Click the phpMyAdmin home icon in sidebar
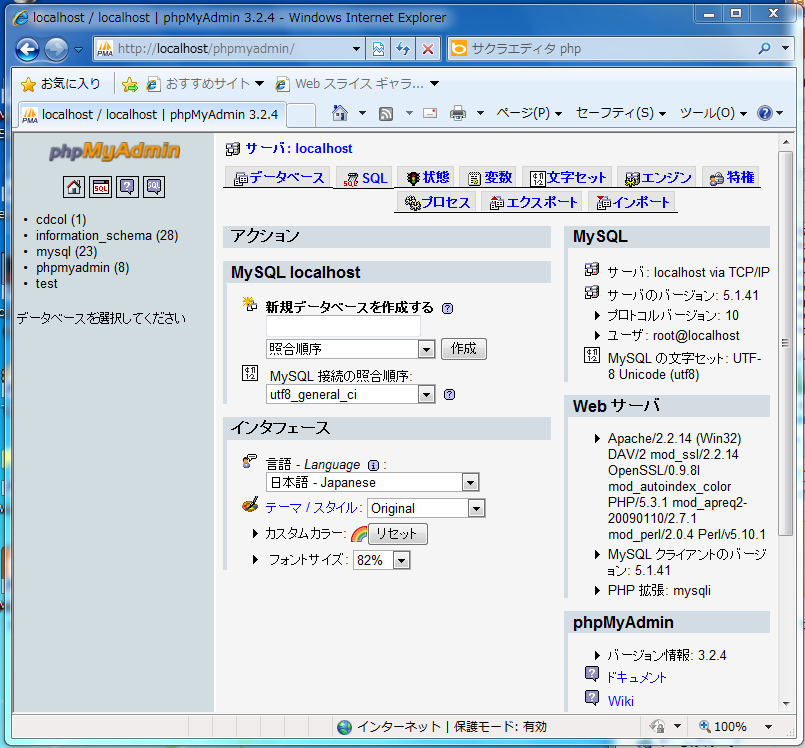805x748 pixels. (x=74, y=187)
